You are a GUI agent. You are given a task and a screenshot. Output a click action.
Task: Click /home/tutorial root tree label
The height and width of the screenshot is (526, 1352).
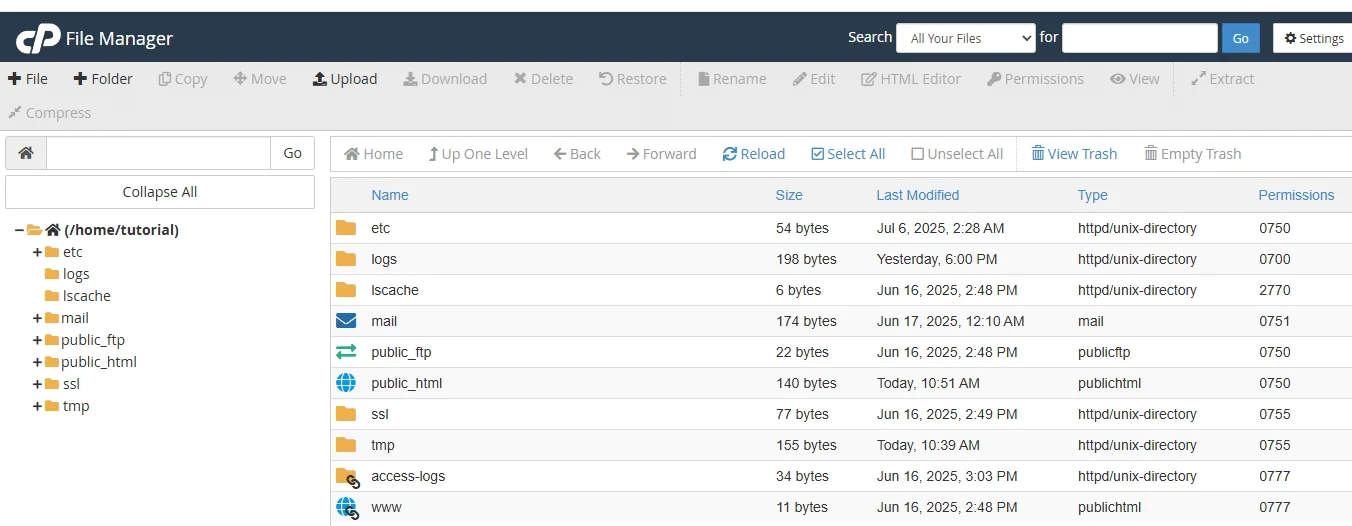click(x=121, y=230)
